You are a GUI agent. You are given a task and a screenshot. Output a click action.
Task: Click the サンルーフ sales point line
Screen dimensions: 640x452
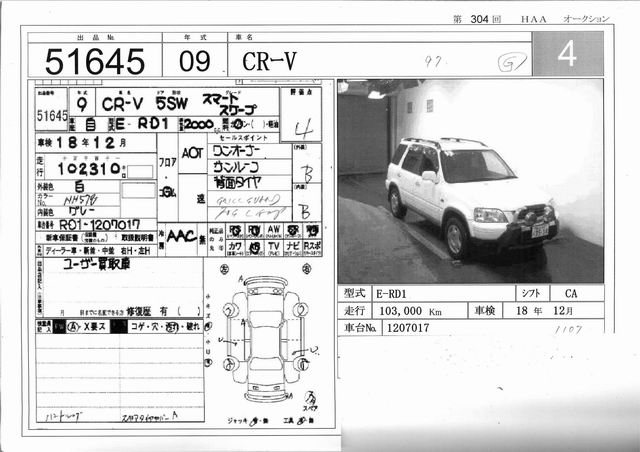[x=236, y=167]
